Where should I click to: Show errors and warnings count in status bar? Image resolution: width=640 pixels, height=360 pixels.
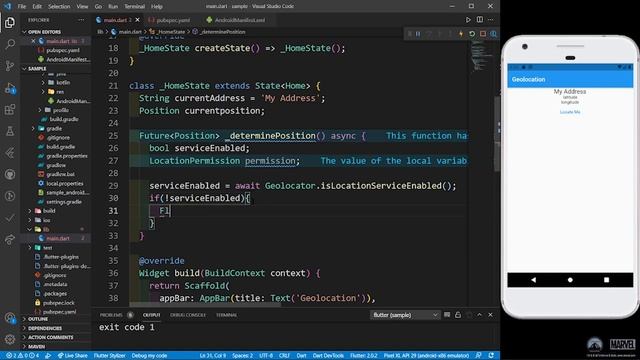pyautogui.click(x=22, y=356)
